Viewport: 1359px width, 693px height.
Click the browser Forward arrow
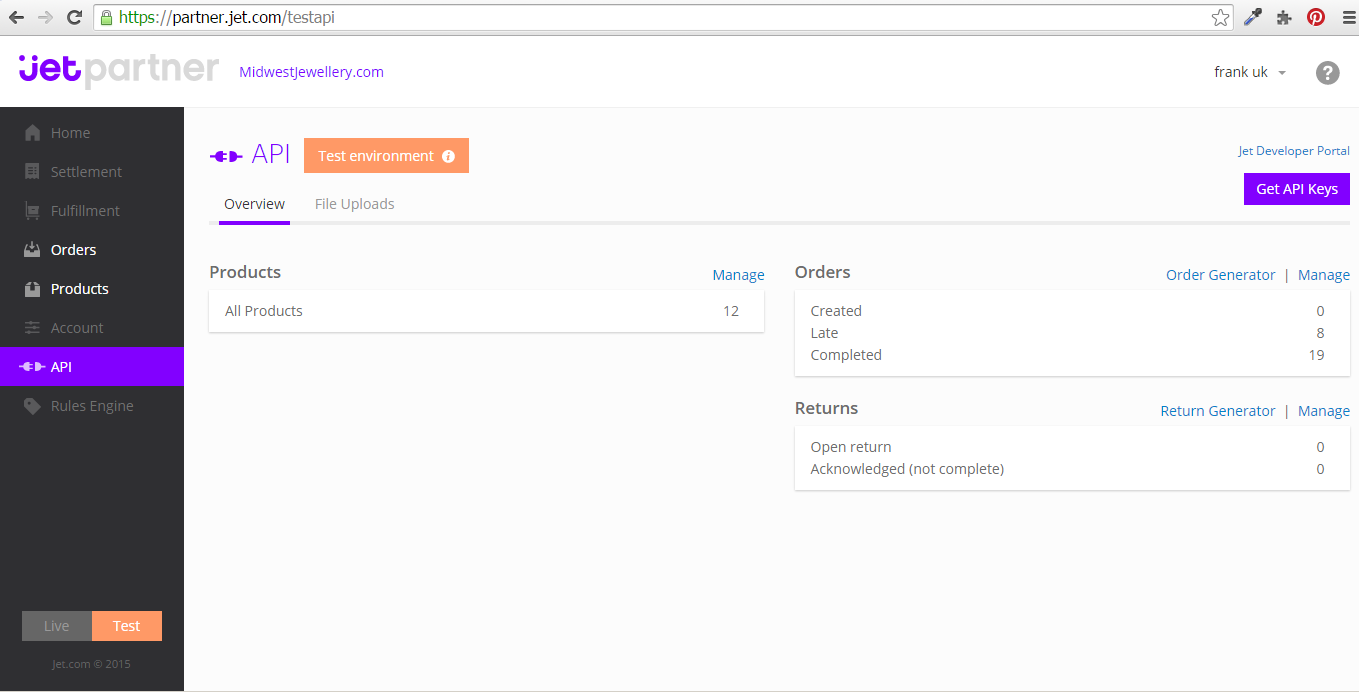click(45, 17)
